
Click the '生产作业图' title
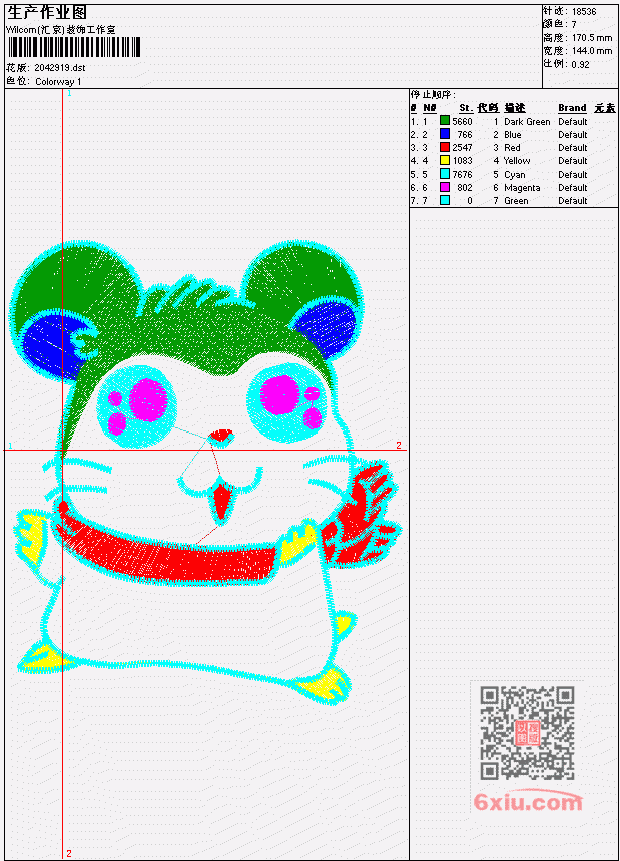point(47,13)
